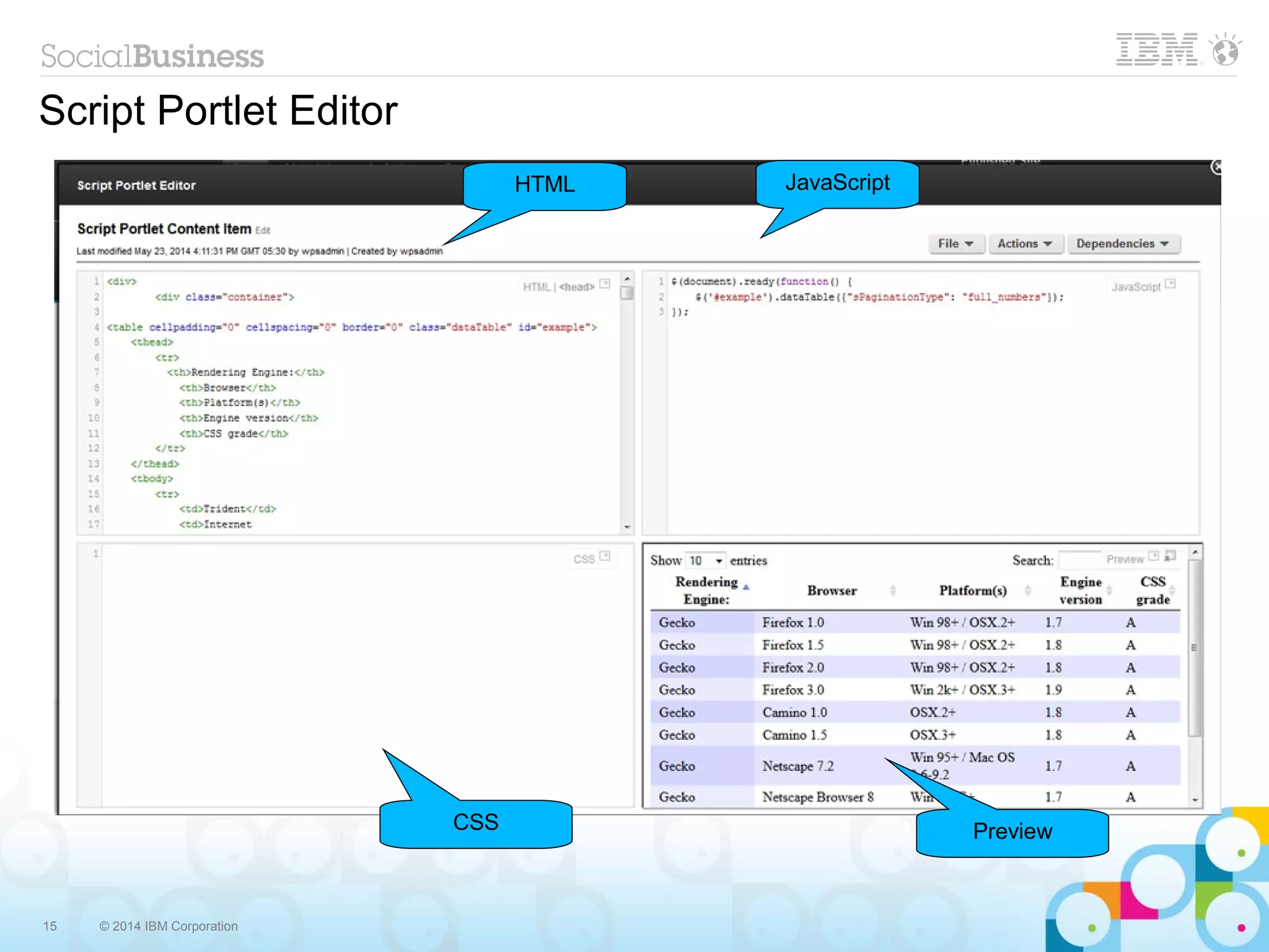Viewport: 1269px width, 952px height.
Task: Maximize the Preview pane
Action: click(1154, 556)
